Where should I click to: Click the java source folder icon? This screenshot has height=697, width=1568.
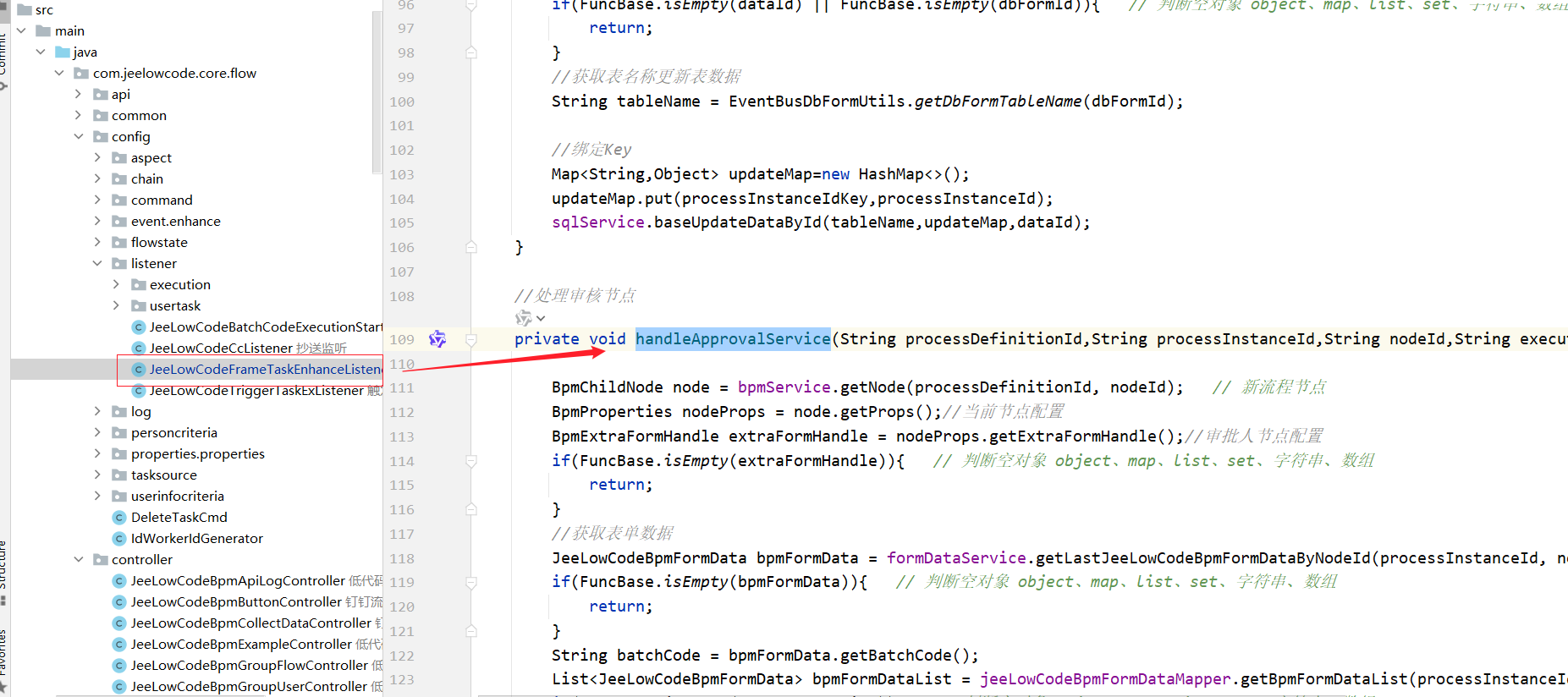[x=63, y=52]
